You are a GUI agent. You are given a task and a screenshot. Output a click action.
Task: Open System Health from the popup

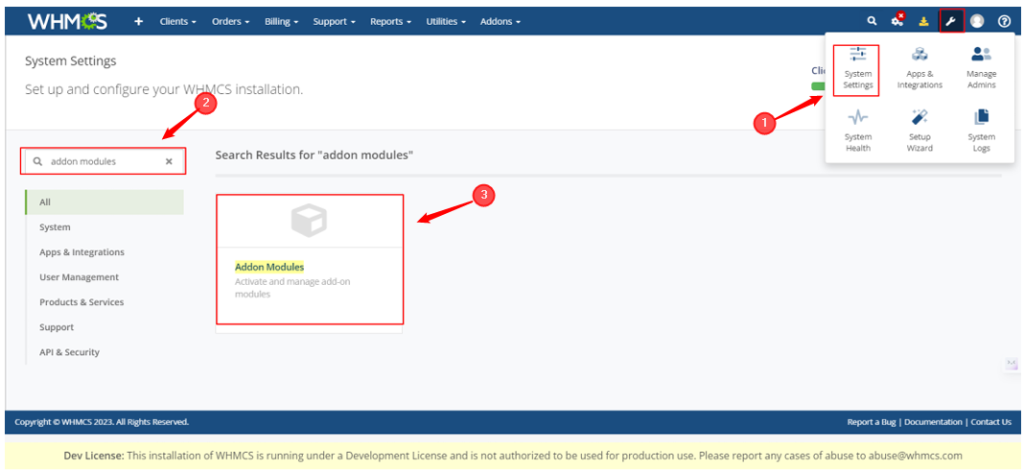tap(857, 131)
